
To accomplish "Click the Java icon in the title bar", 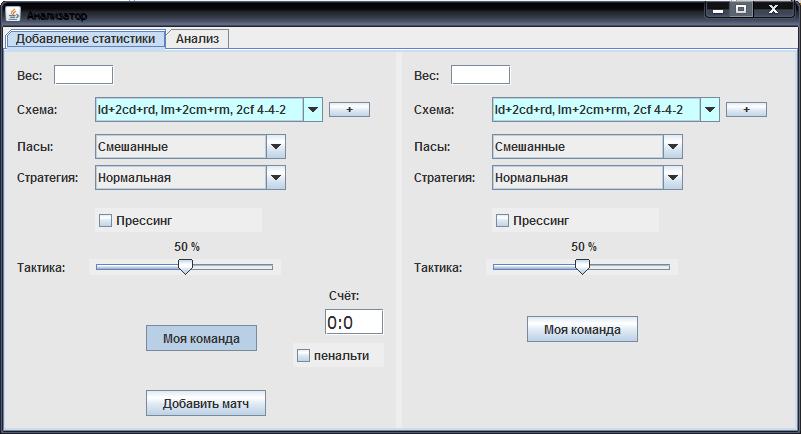I will pyautogui.click(x=13, y=14).
